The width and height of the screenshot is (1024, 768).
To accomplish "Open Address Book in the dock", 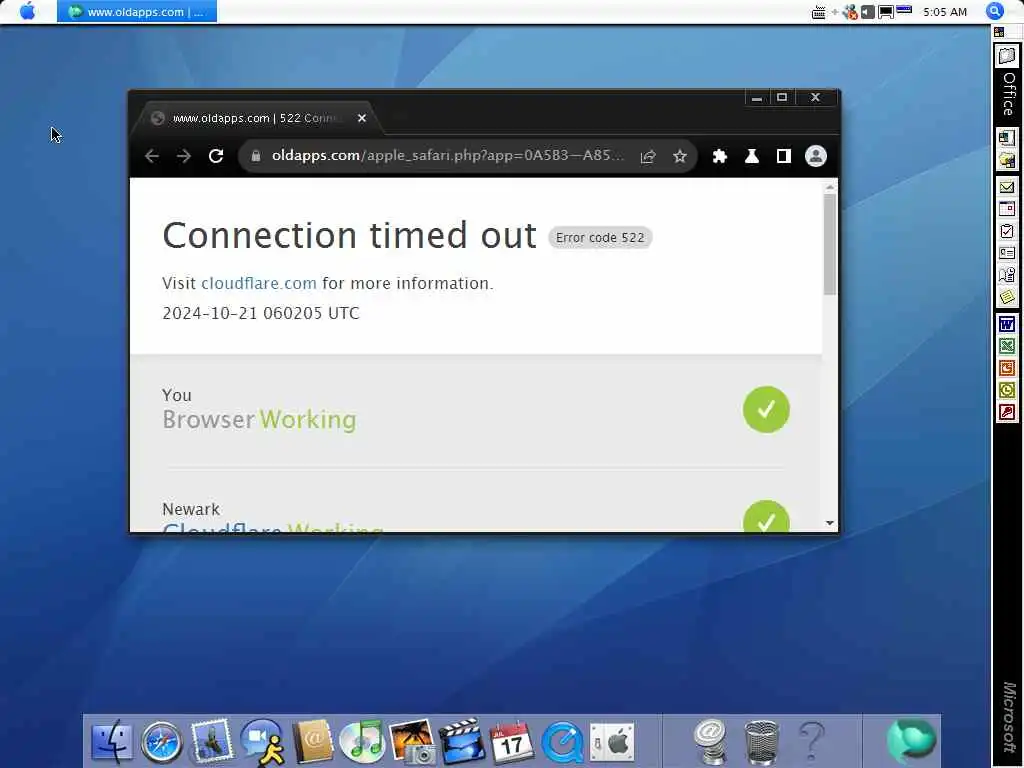I will tap(313, 742).
